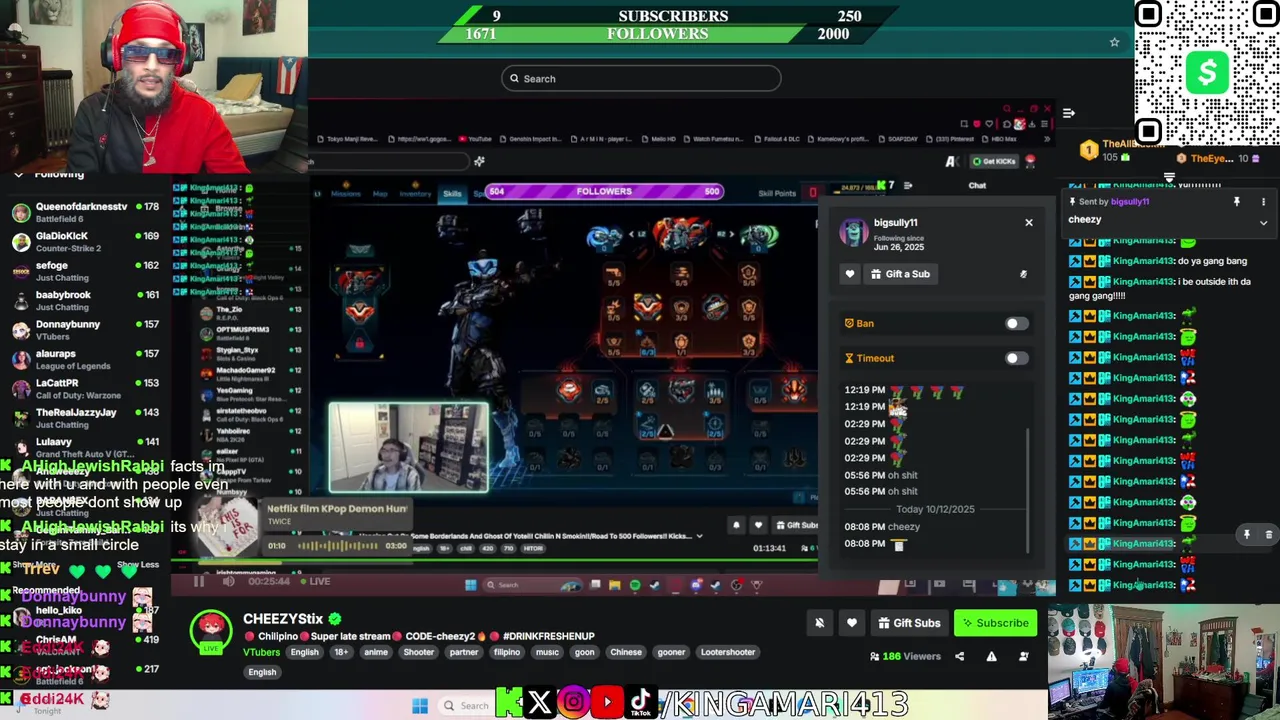Image resolution: width=1280 pixels, height=720 pixels.
Task: Click the Subscribe button
Action: click(x=994, y=623)
